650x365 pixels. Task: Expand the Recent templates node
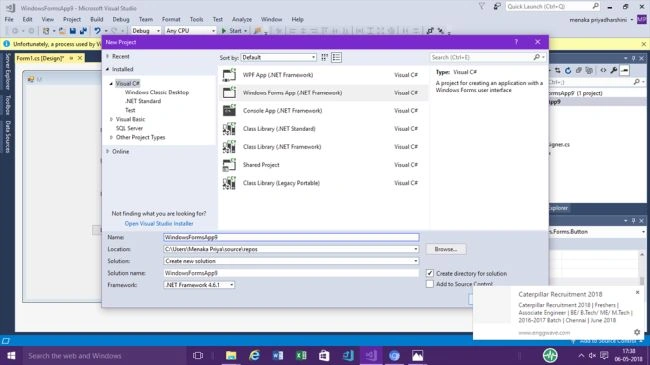click(107, 56)
